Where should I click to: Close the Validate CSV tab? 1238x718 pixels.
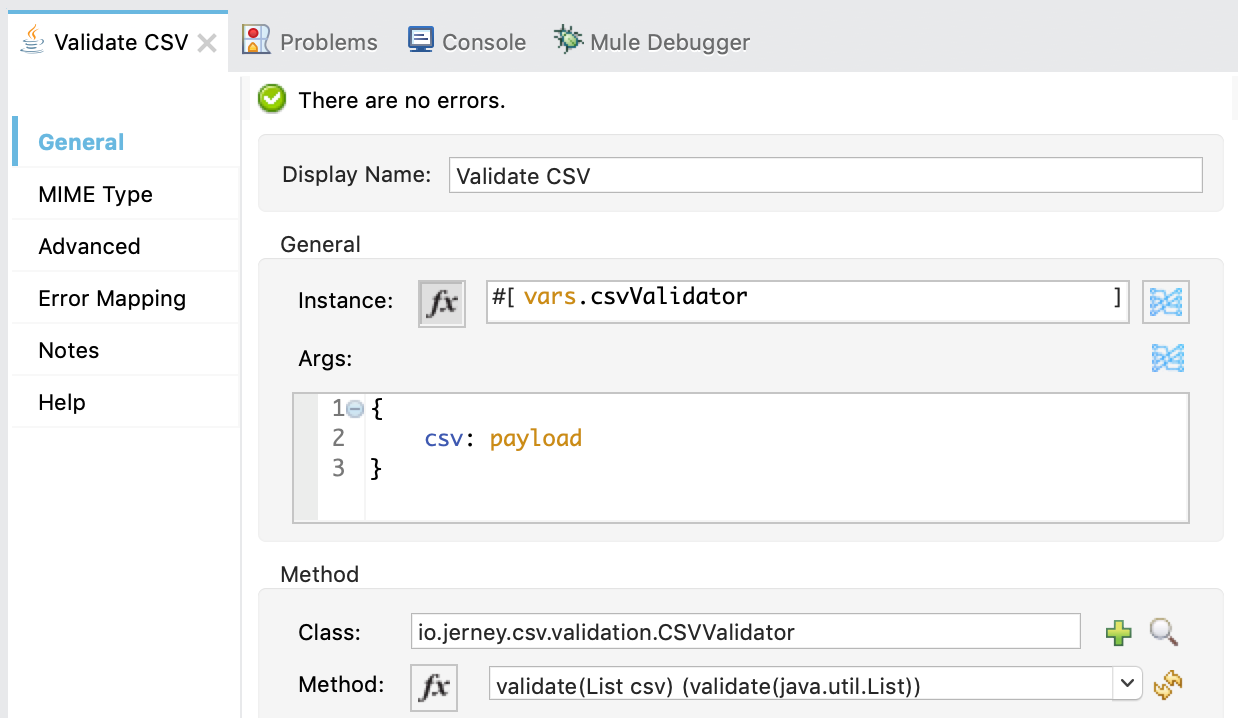point(207,43)
